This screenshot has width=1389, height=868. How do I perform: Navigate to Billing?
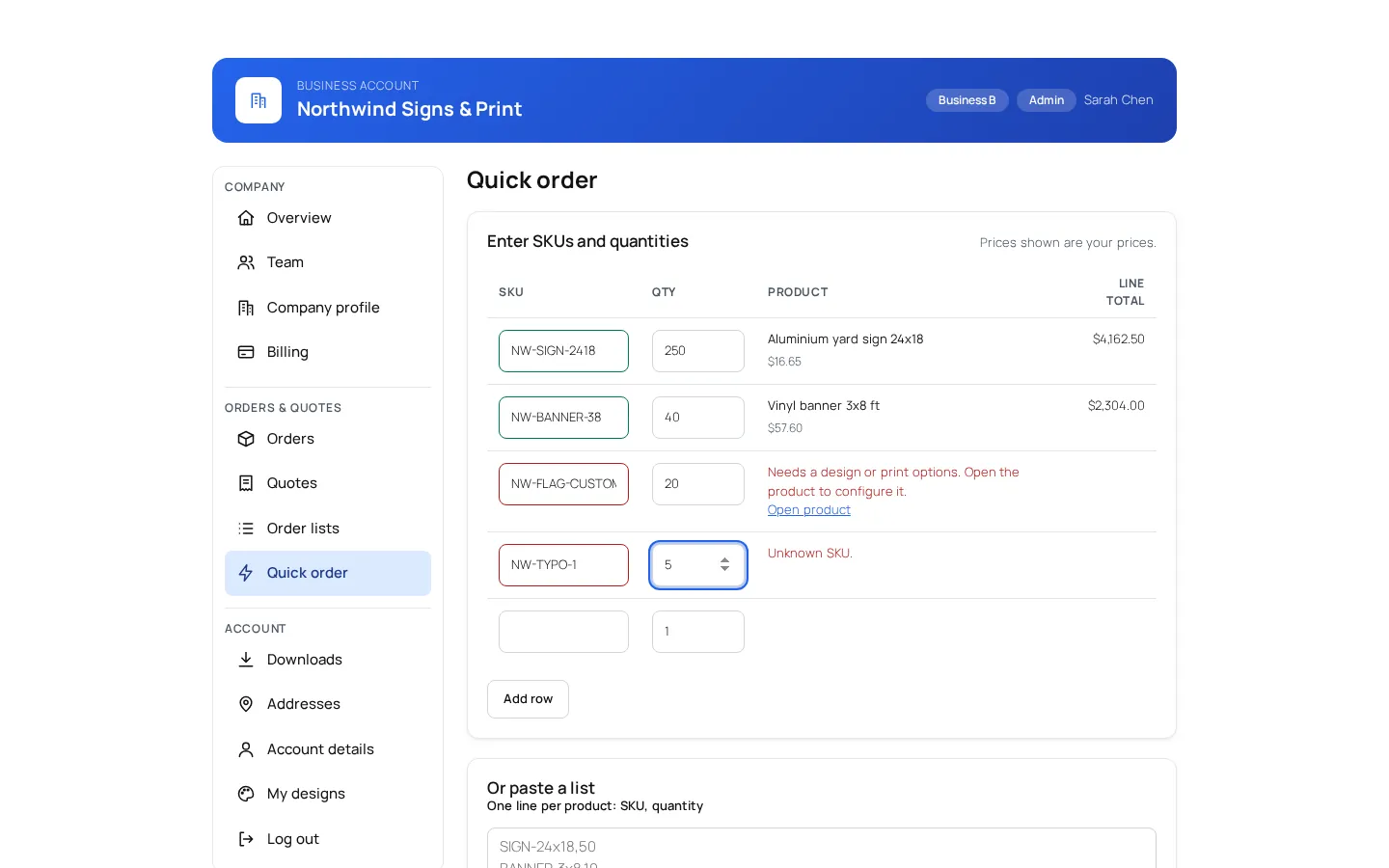(328, 352)
